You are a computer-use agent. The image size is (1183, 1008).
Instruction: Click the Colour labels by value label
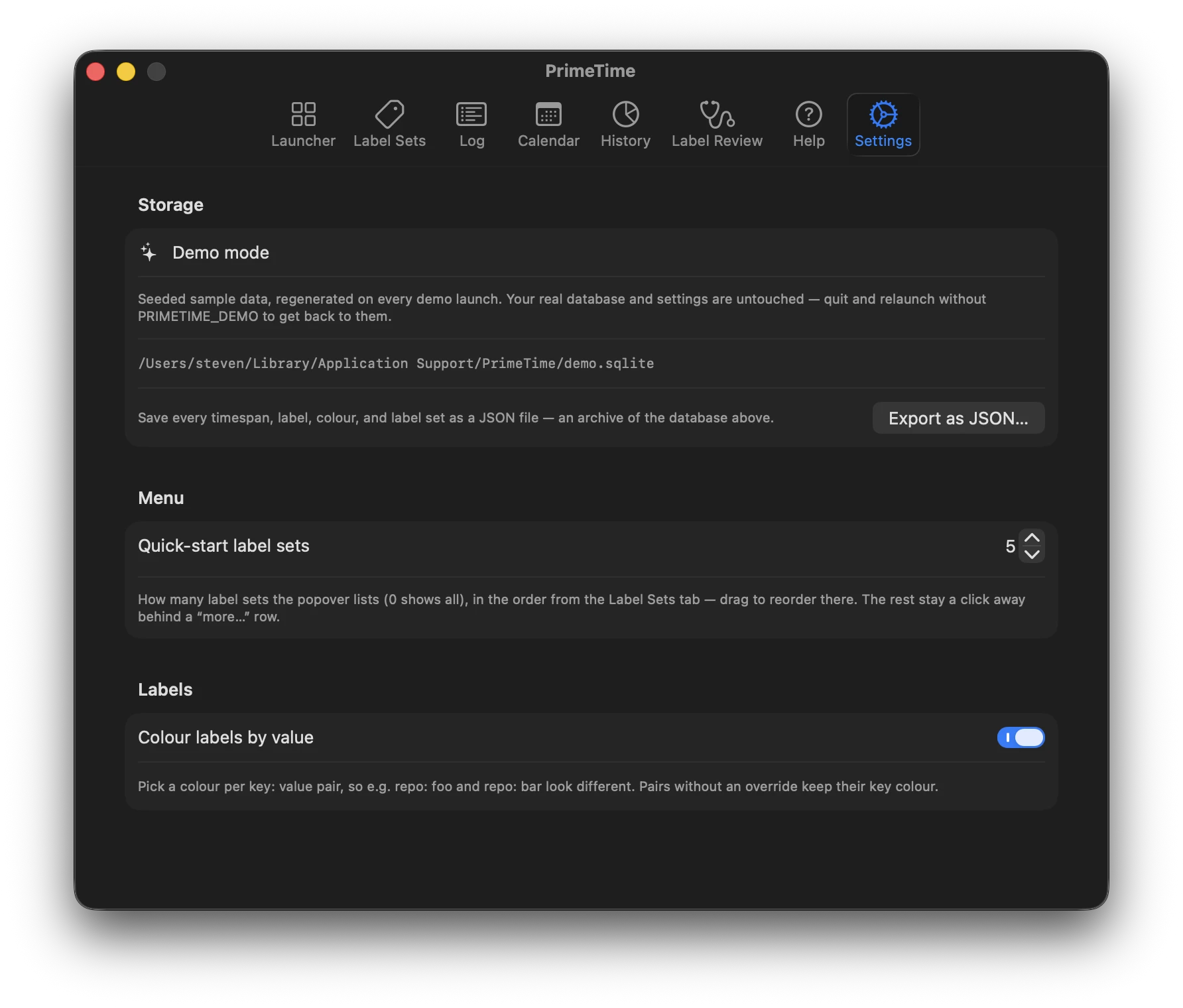[x=225, y=737]
